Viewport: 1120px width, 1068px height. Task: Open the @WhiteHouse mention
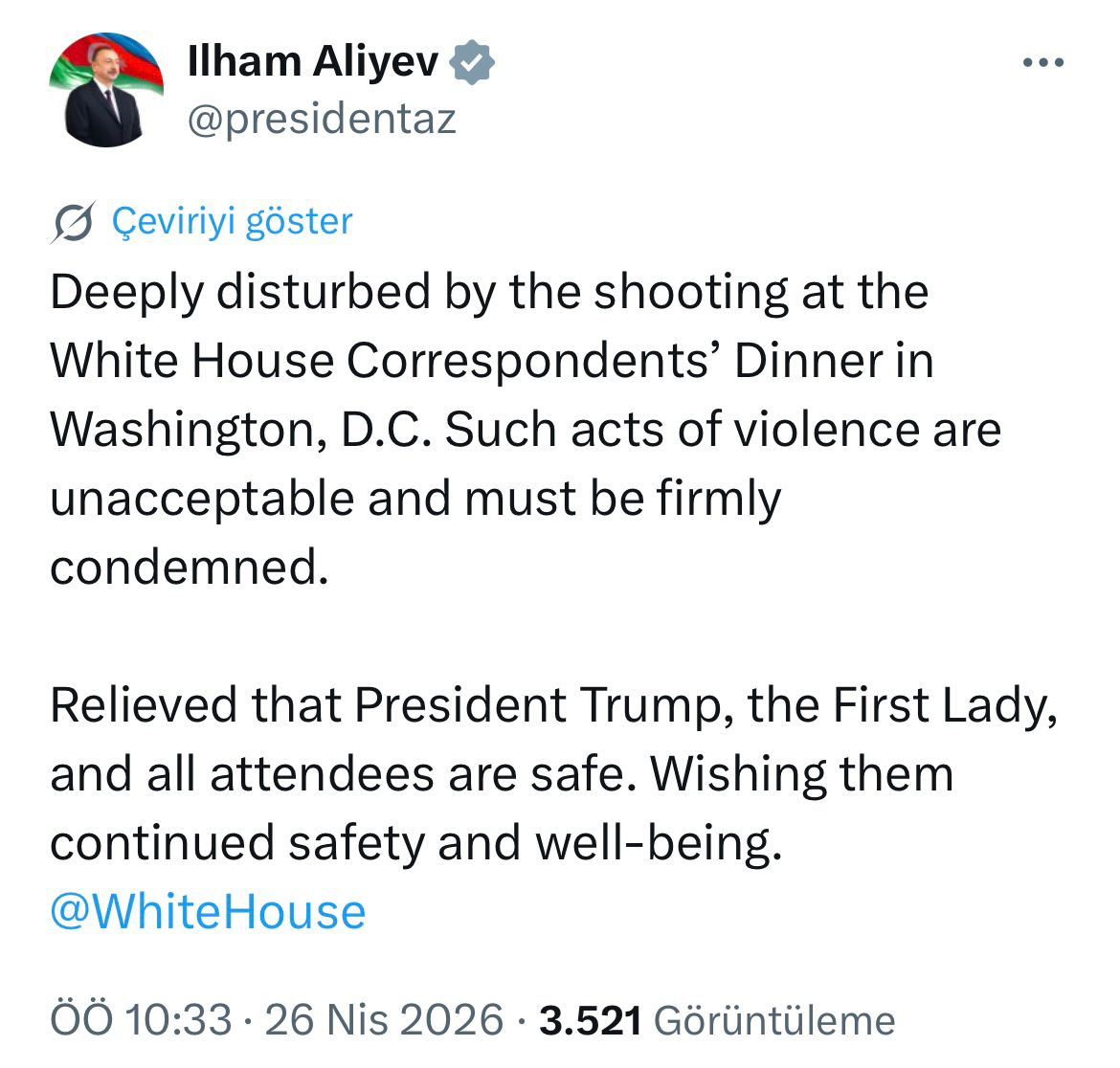point(208,912)
